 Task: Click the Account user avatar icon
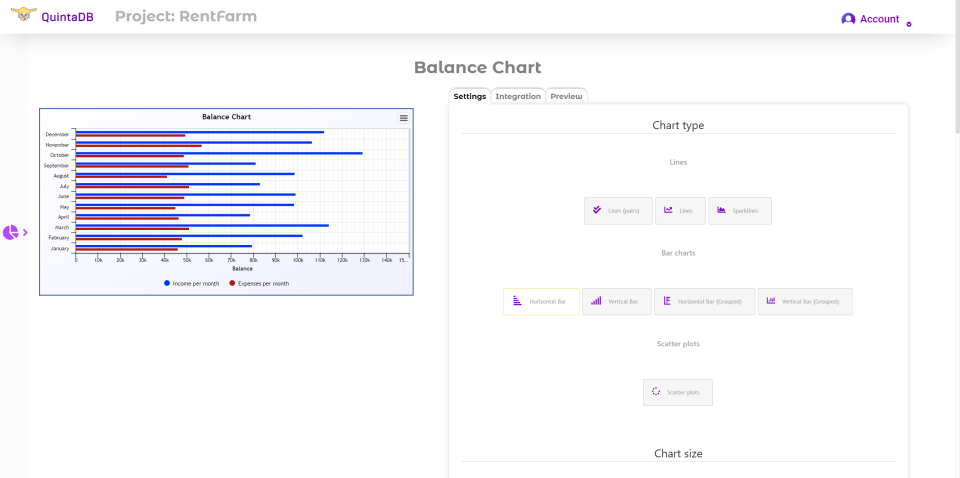pos(848,19)
